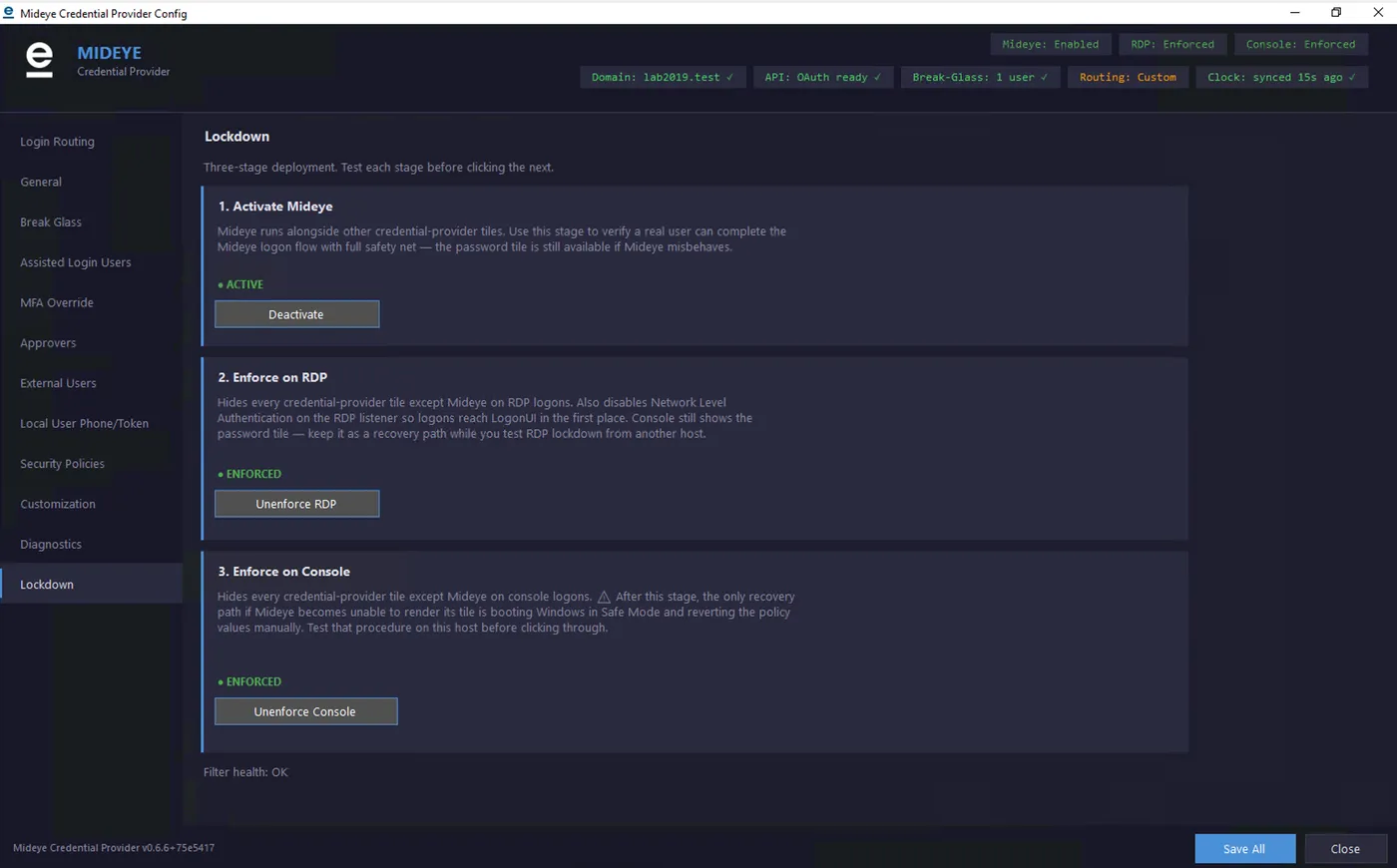This screenshot has width=1397, height=868.
Task: Save all settings with Save All
Action: tap(1244, 849)
